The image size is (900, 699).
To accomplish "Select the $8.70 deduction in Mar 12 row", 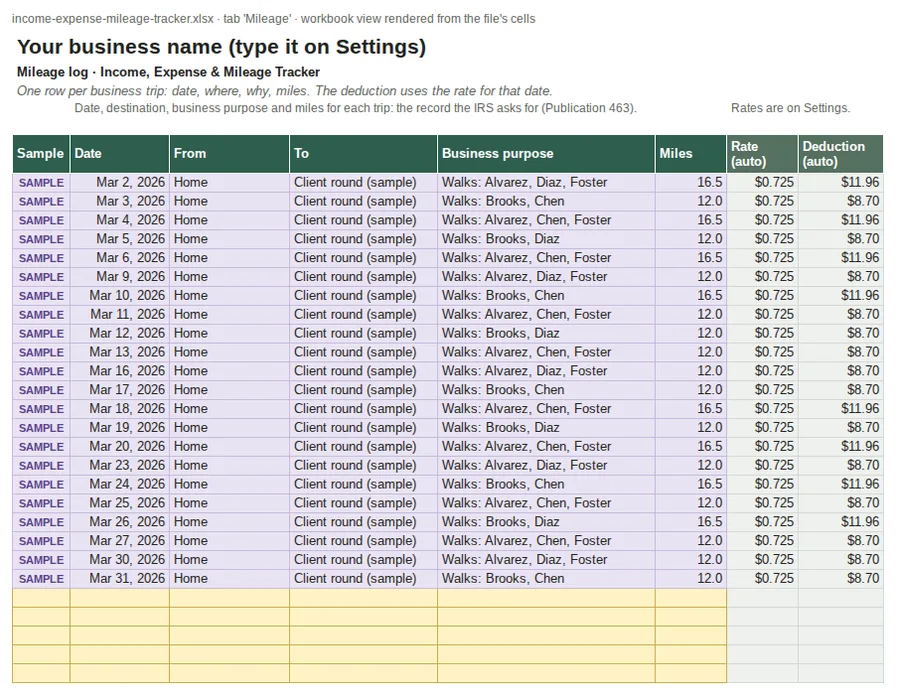I will coord(841,333).
